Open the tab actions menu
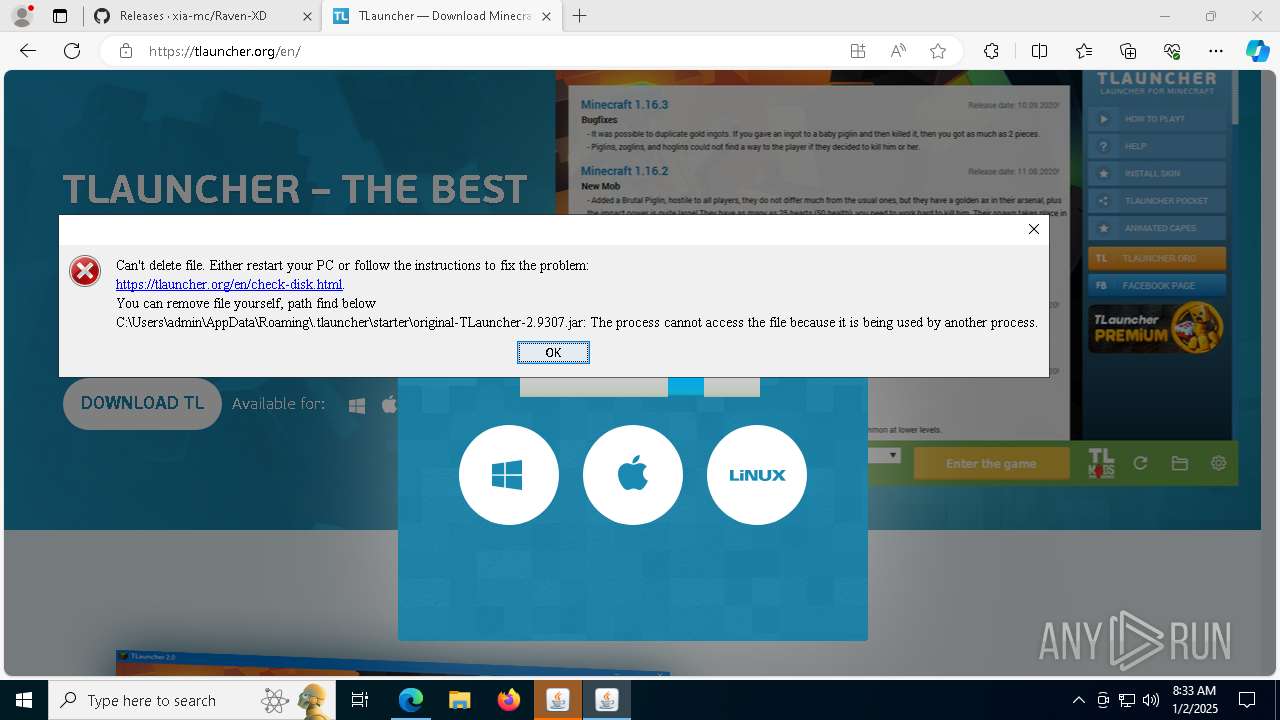The image size is (1280, 720). pos(60,16)
